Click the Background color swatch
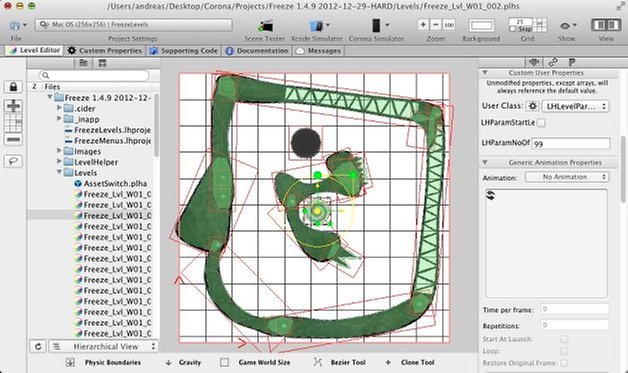The height and width of the screenshot is (373, 628). 481,26
